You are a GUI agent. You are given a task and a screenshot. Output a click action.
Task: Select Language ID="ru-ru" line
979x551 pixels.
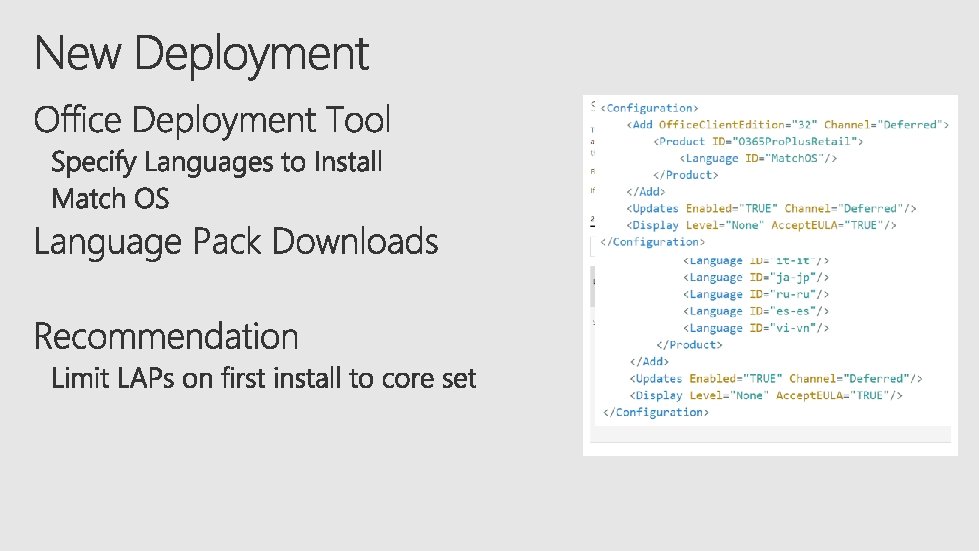coord(756,294)
